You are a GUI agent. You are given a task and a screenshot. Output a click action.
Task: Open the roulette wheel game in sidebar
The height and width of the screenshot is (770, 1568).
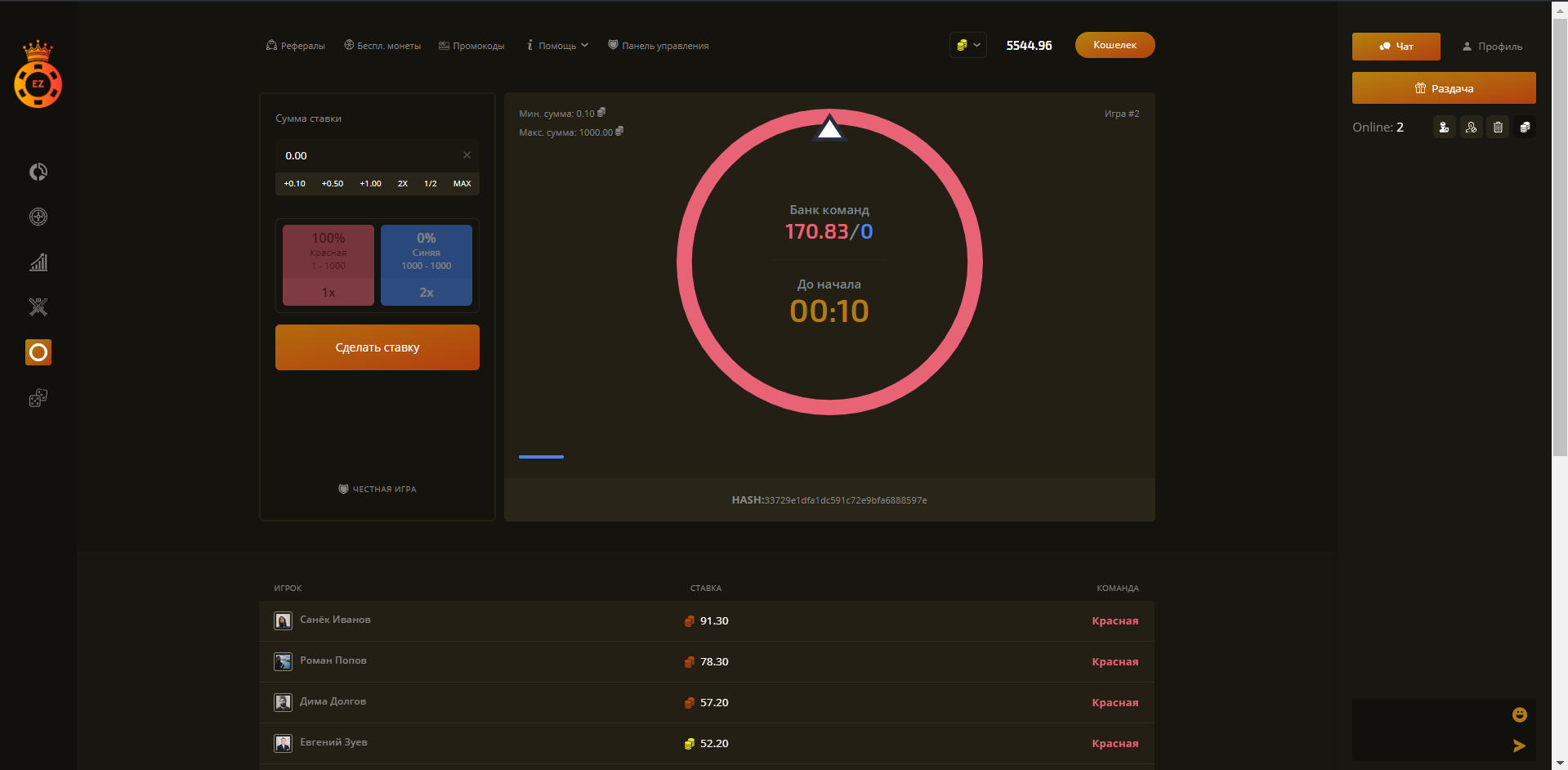[x=38, y=217]
